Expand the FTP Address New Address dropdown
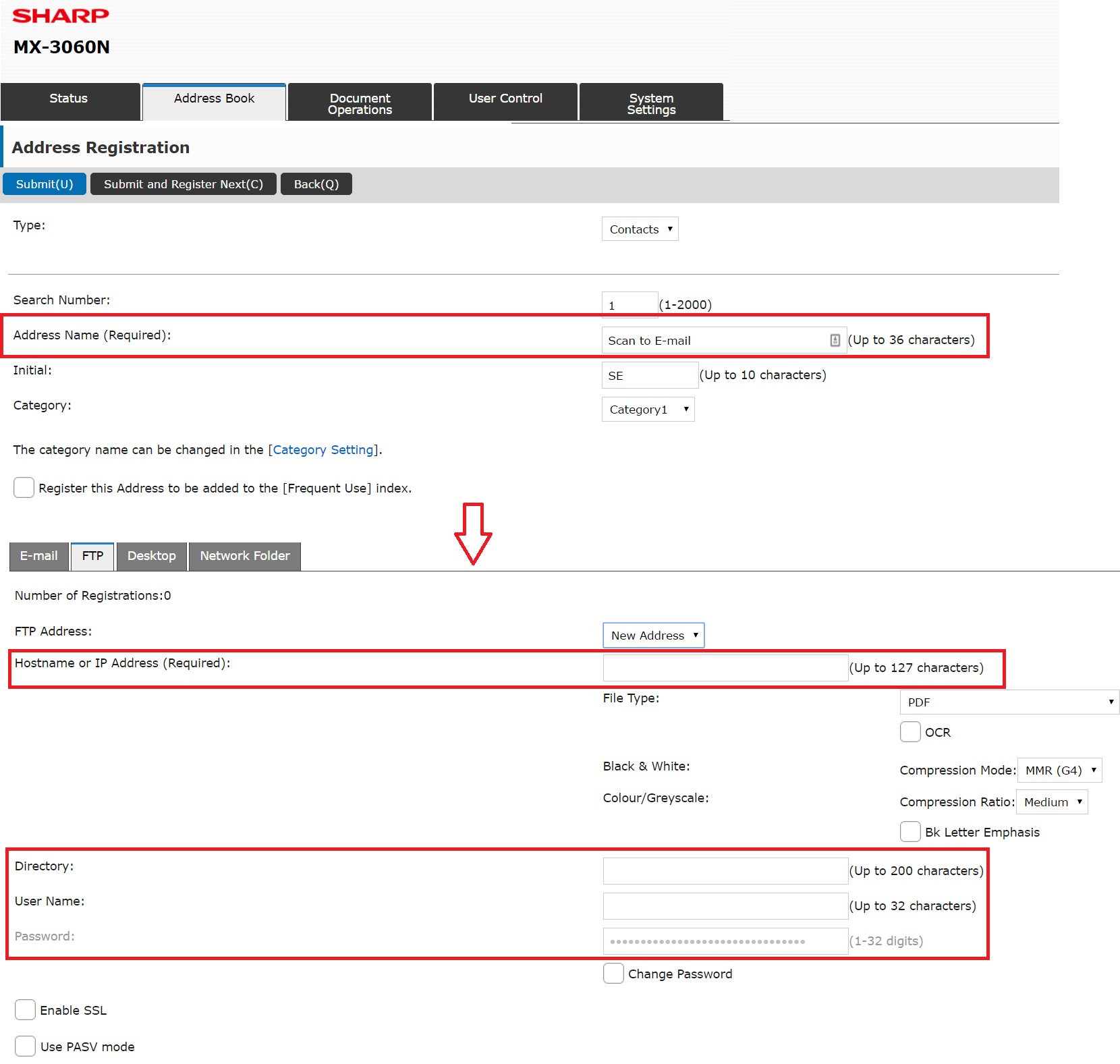This screenshot has width=1120, height=1064. point(653,636)
